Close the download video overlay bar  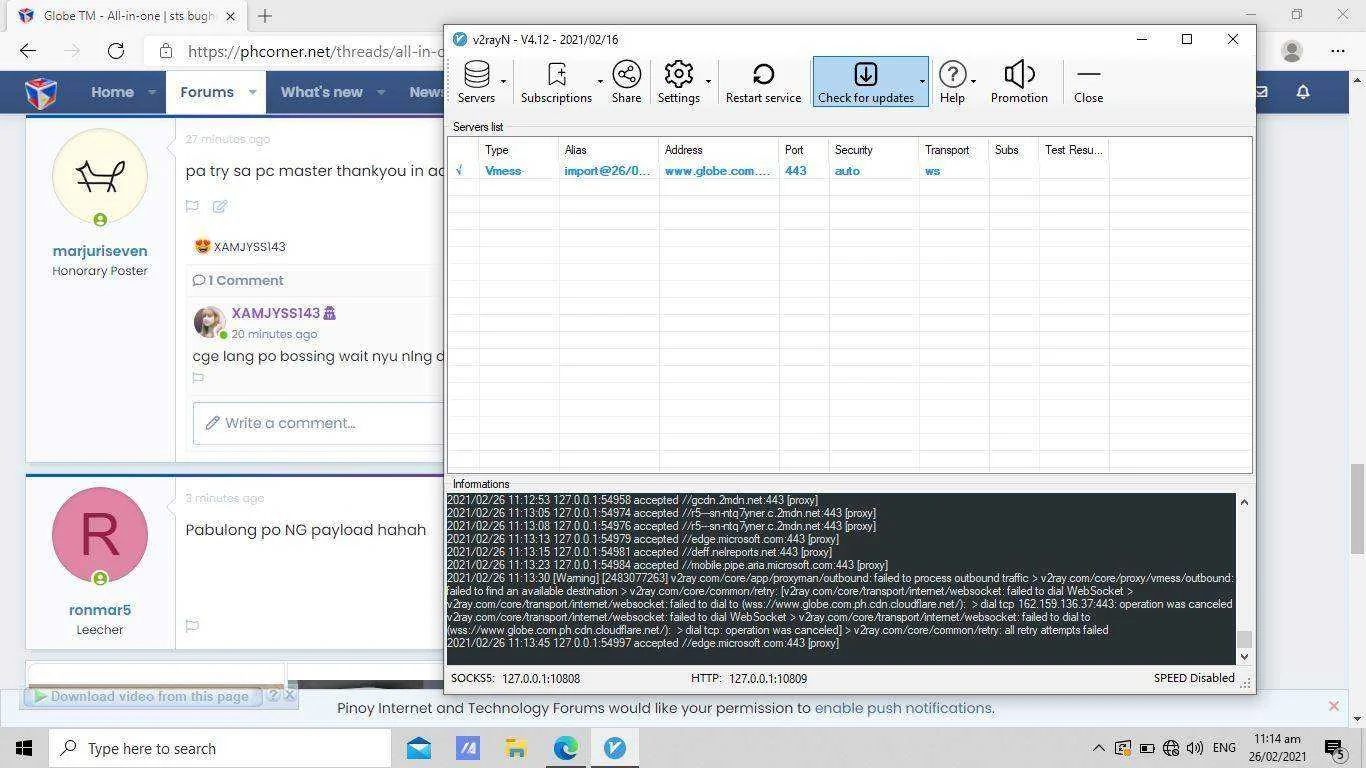(290, 695)
